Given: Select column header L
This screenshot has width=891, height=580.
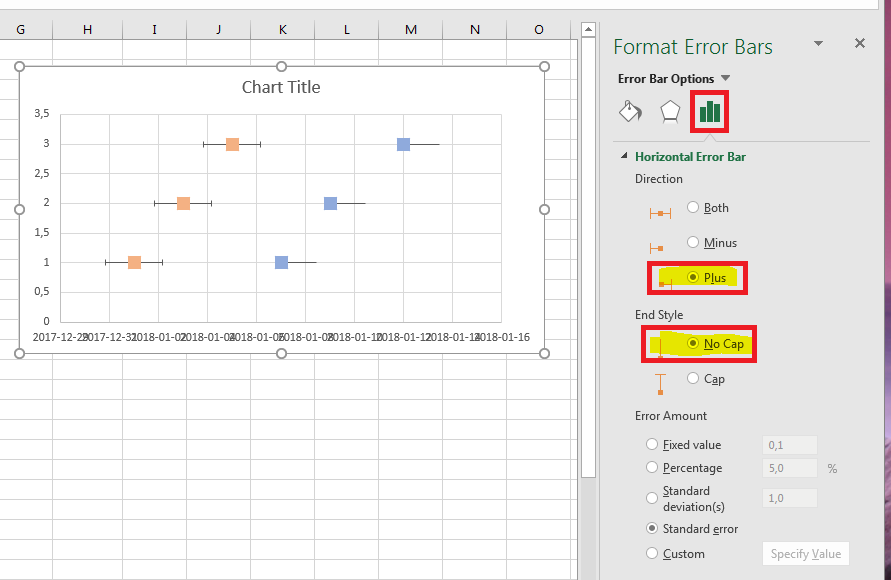Looking at the screenshot, I should pos(347,30).
